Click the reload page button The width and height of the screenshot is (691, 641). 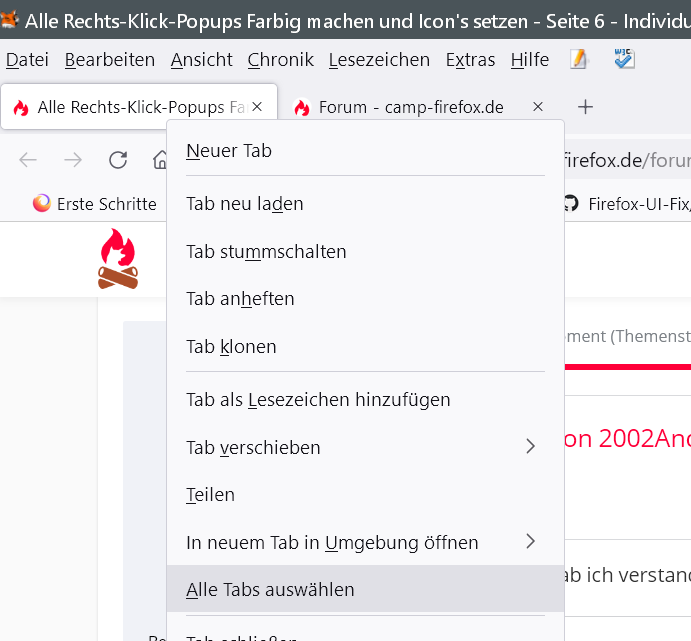pos(118,160)
